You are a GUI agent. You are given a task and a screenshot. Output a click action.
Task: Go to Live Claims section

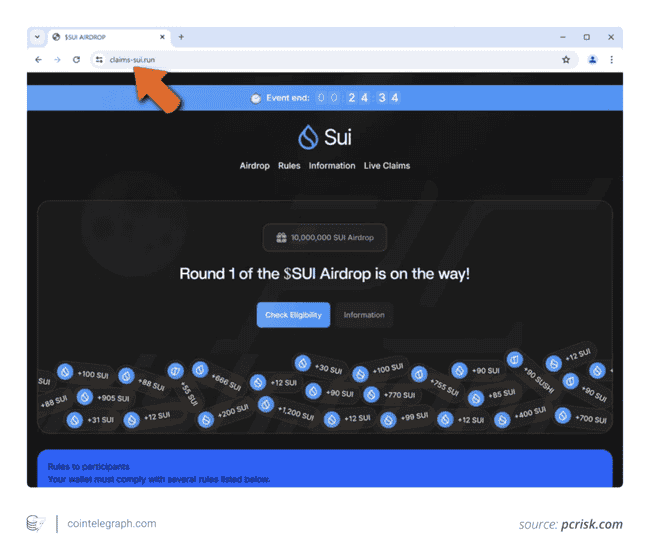click(x=387, y=166)
